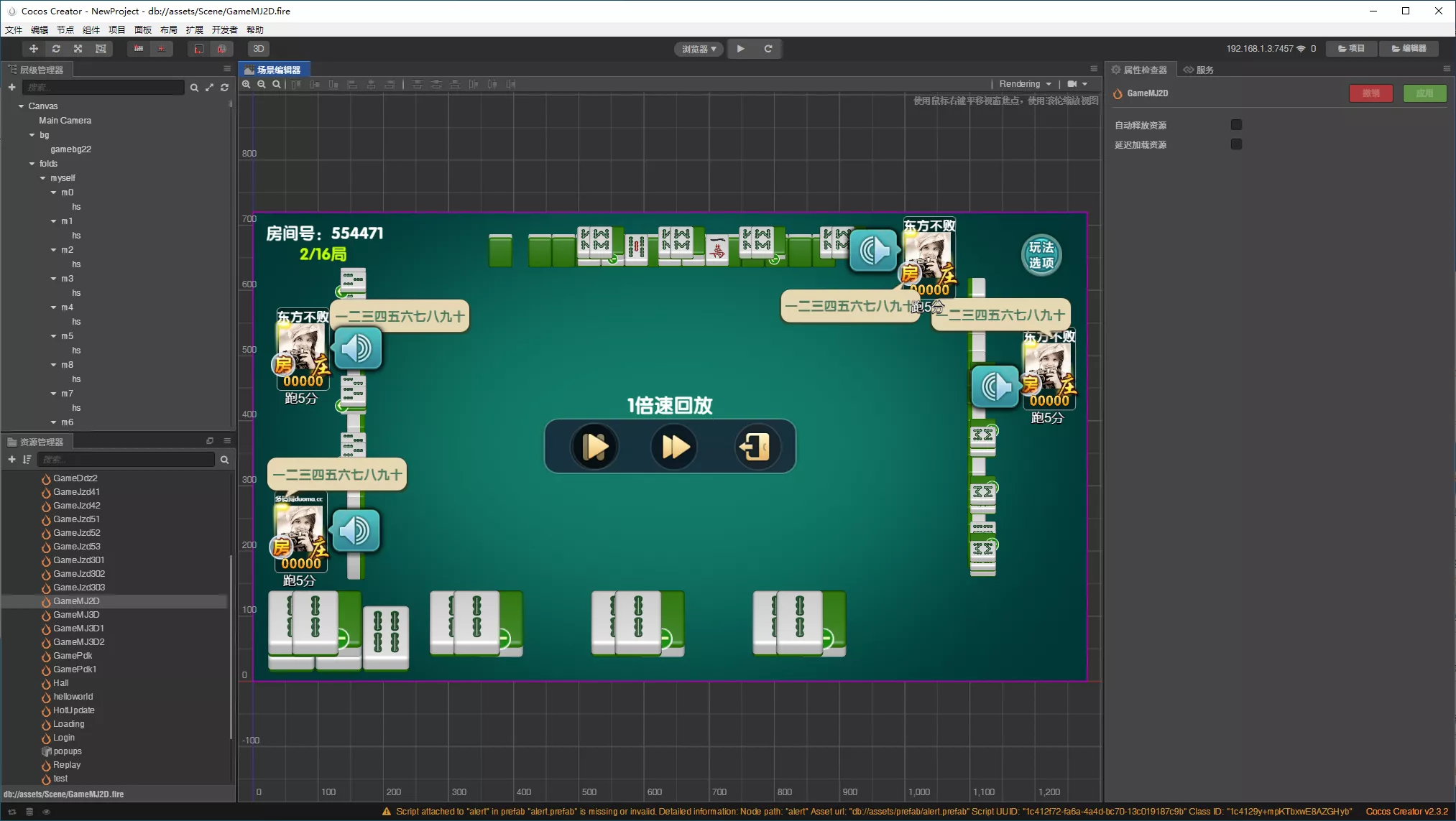Viewport: 1456px width, 821px height.
Task: Click the green 应用 apply button
Action: (1424, 93)
